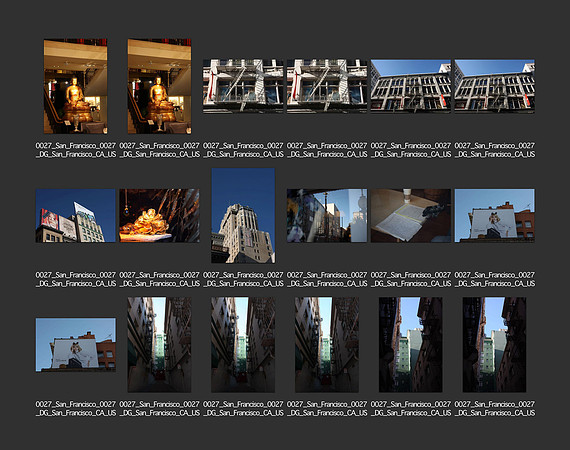Click the filename label under the rooftop billboards photo
Screen dimensions: 570x450
point(76,279)
